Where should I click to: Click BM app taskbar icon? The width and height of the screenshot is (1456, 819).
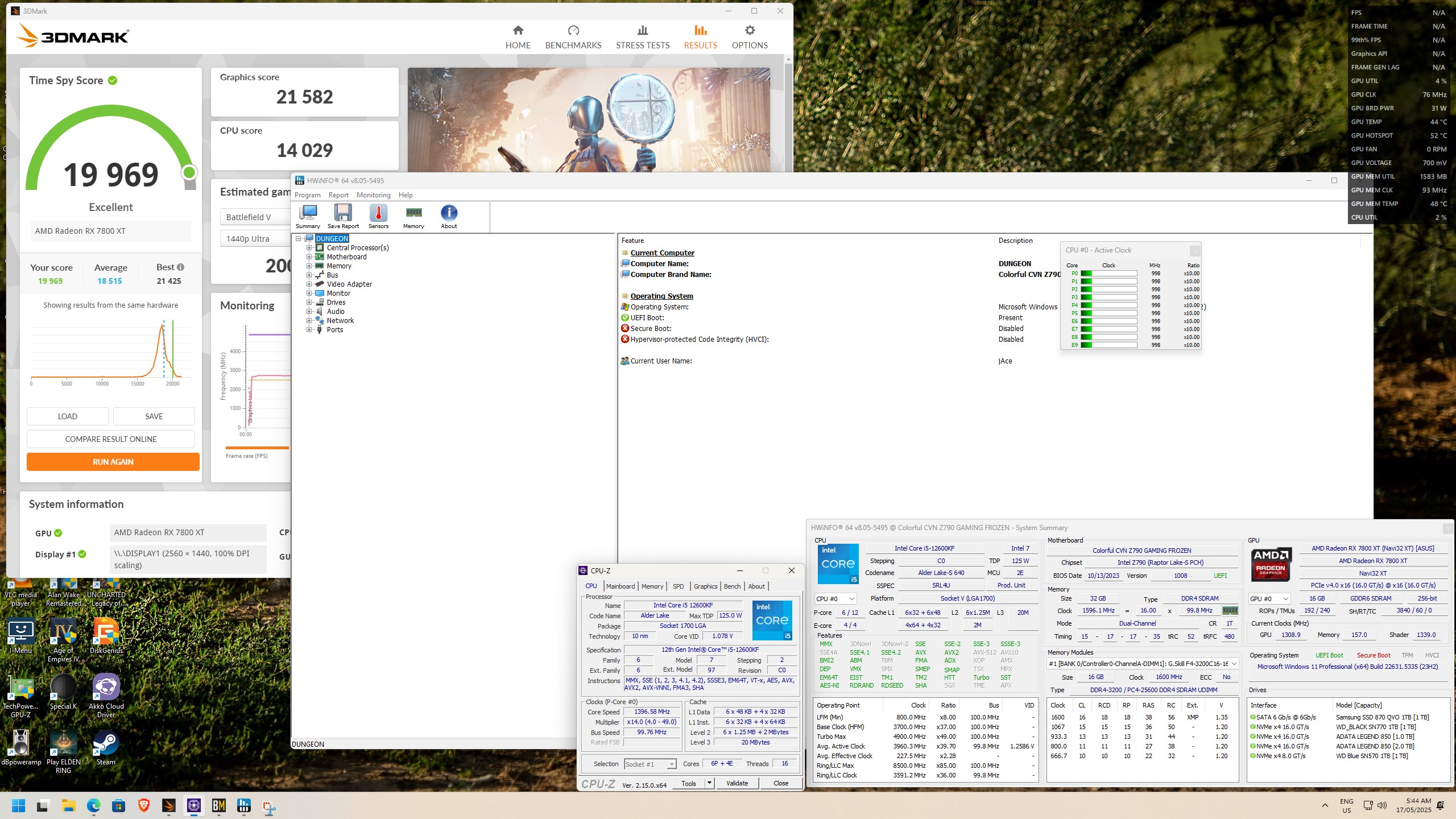219,805
